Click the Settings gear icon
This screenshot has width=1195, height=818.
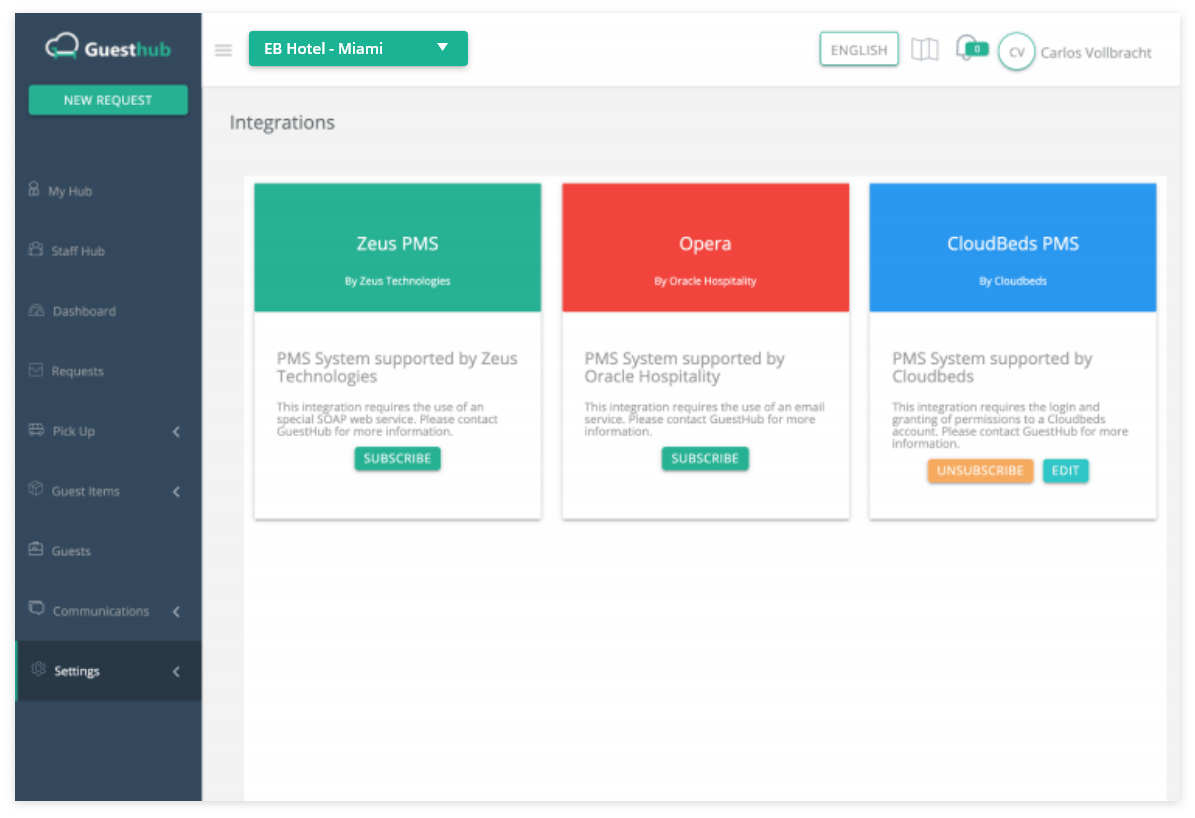point(38,669)
